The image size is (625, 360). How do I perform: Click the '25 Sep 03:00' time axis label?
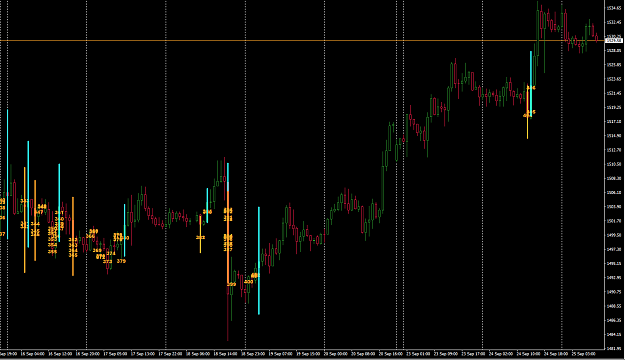pos(584,354)
